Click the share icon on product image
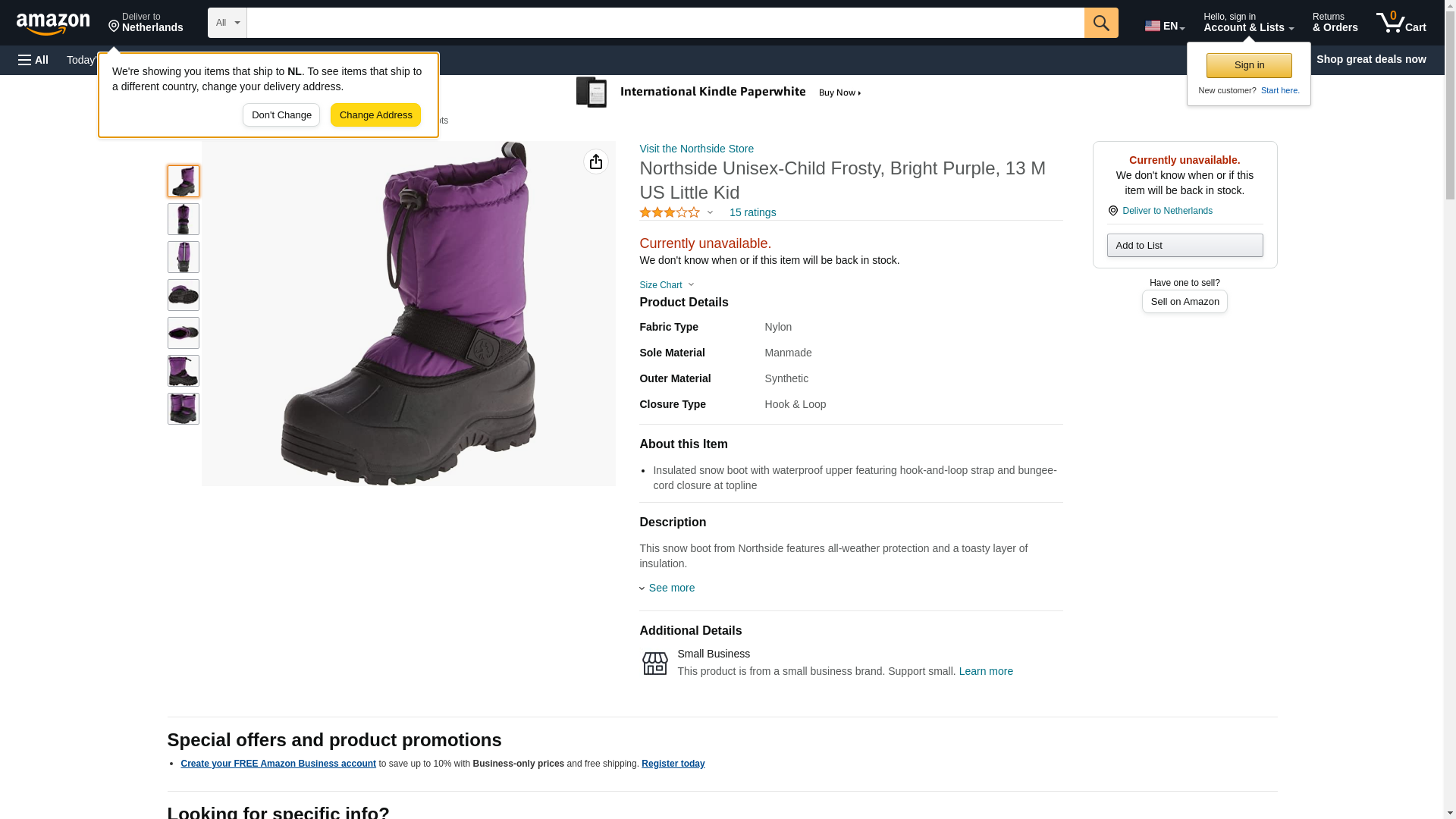Viewport: 1456px width, 819px height. (x=595, y=162)
